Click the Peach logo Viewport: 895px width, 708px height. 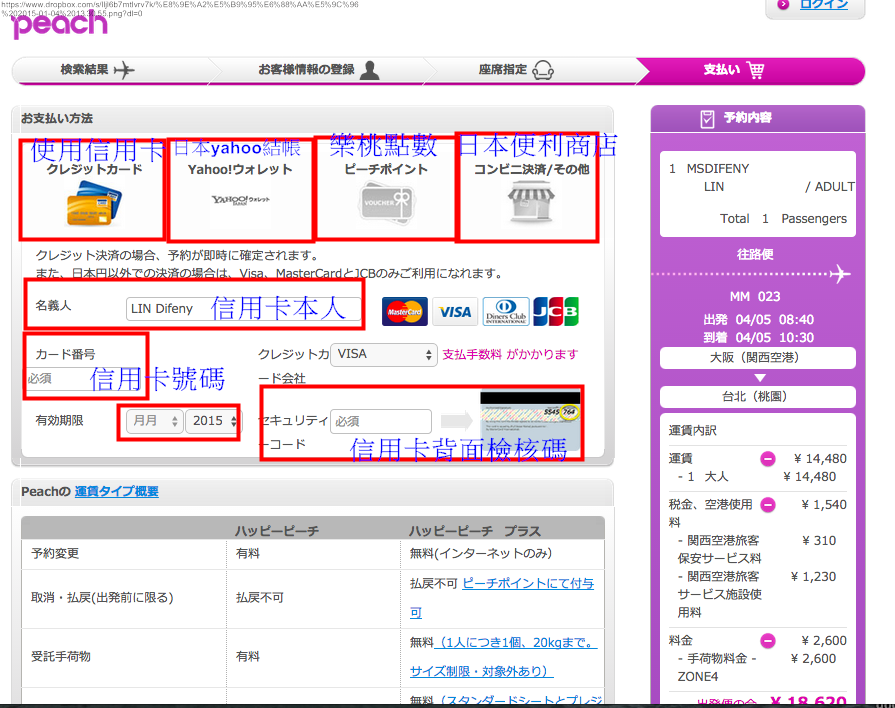[x=59, y=25]
